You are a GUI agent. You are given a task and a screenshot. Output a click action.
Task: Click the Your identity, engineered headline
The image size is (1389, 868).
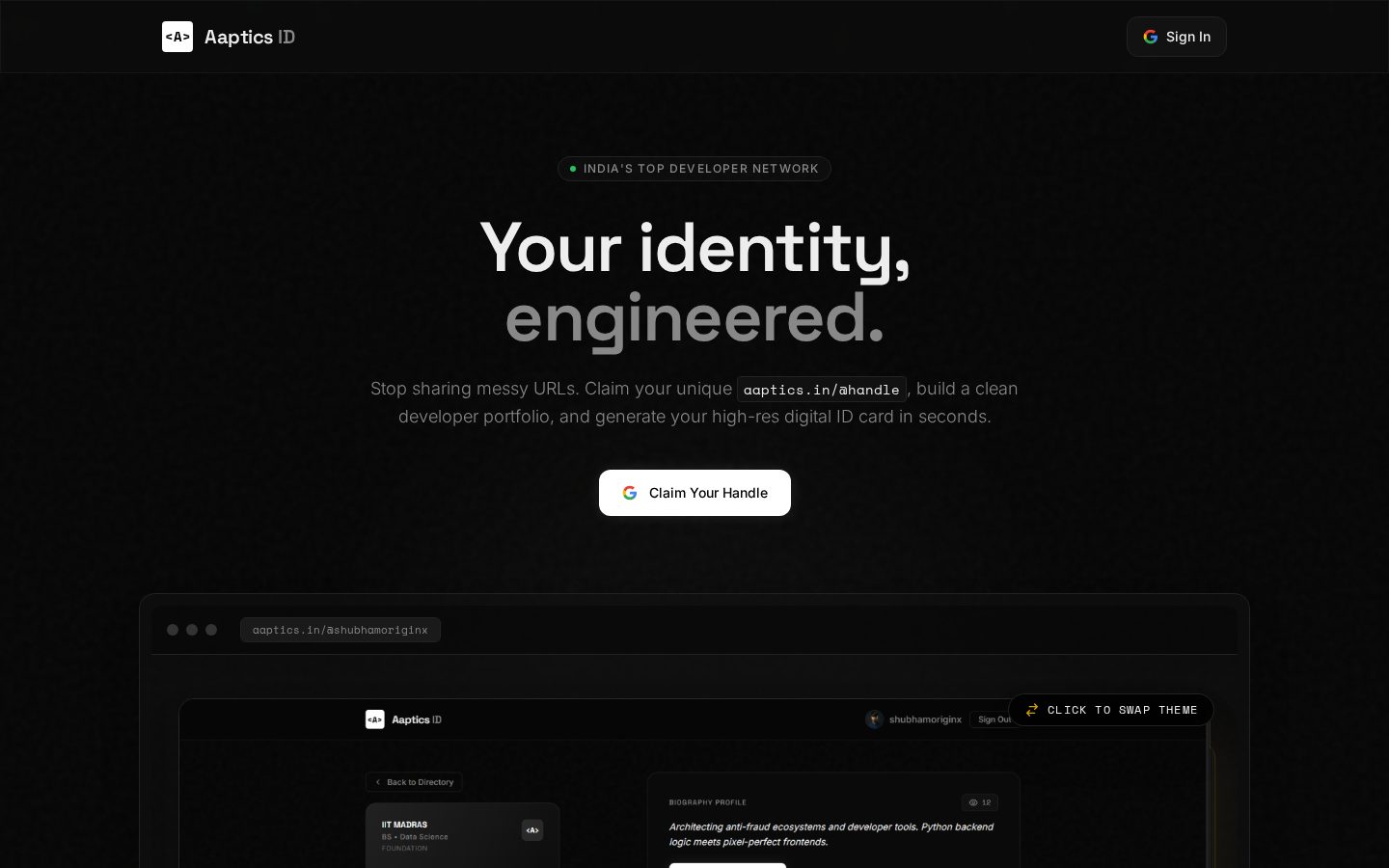click(694, 283)
